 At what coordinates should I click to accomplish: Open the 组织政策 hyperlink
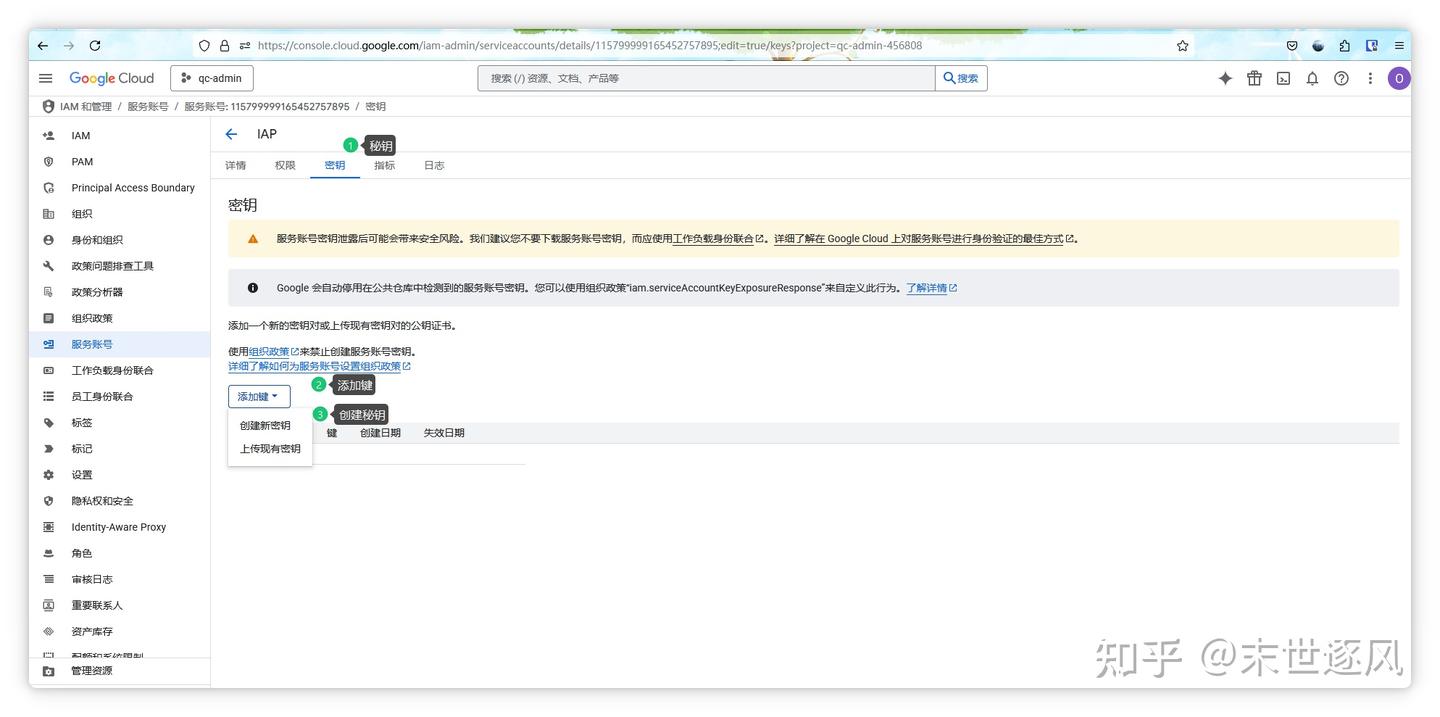click(266, 351)
